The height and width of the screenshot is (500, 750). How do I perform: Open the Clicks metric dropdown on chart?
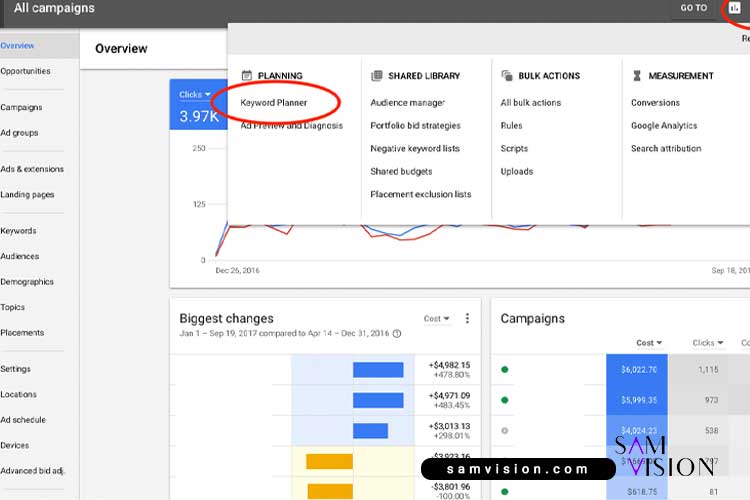[x=195, y=95]
